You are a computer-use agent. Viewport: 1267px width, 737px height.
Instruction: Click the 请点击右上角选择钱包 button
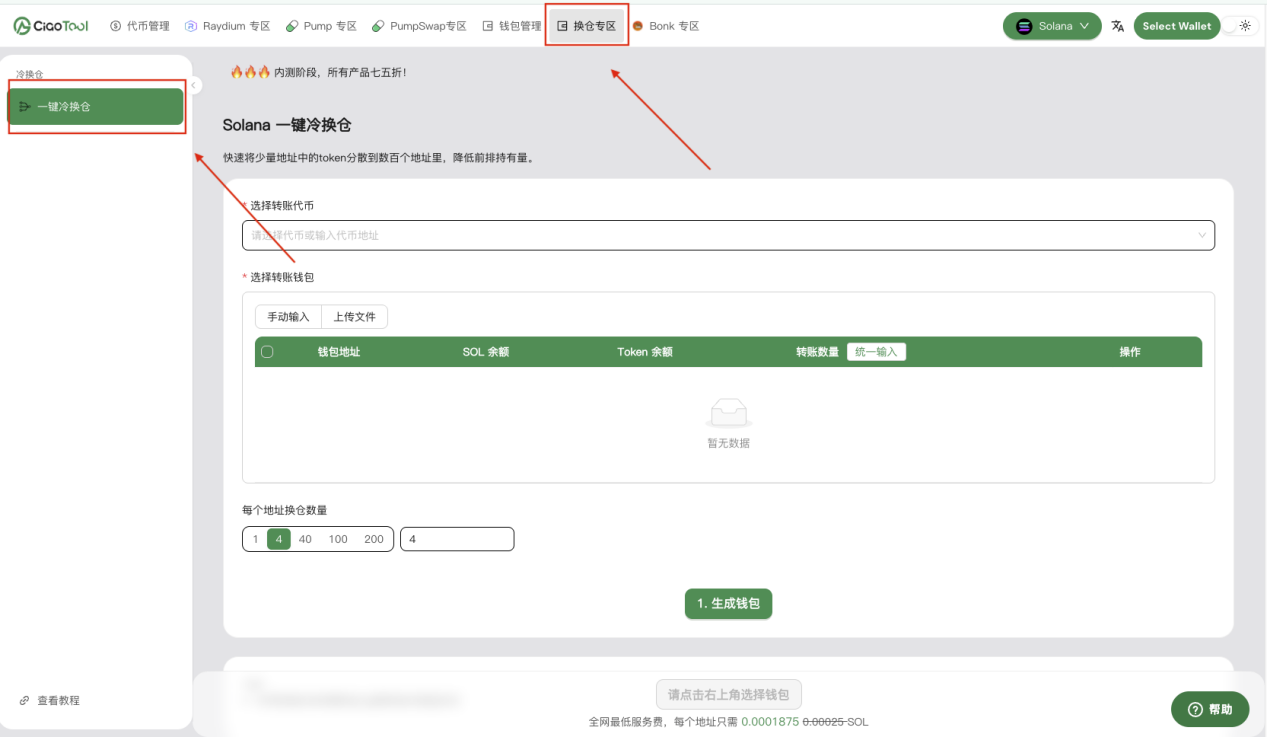(728, 694)
